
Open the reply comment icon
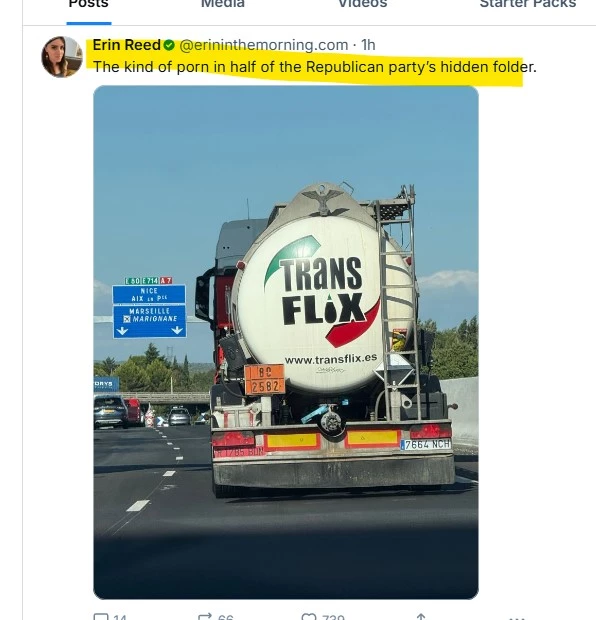[x=101, y=617]
